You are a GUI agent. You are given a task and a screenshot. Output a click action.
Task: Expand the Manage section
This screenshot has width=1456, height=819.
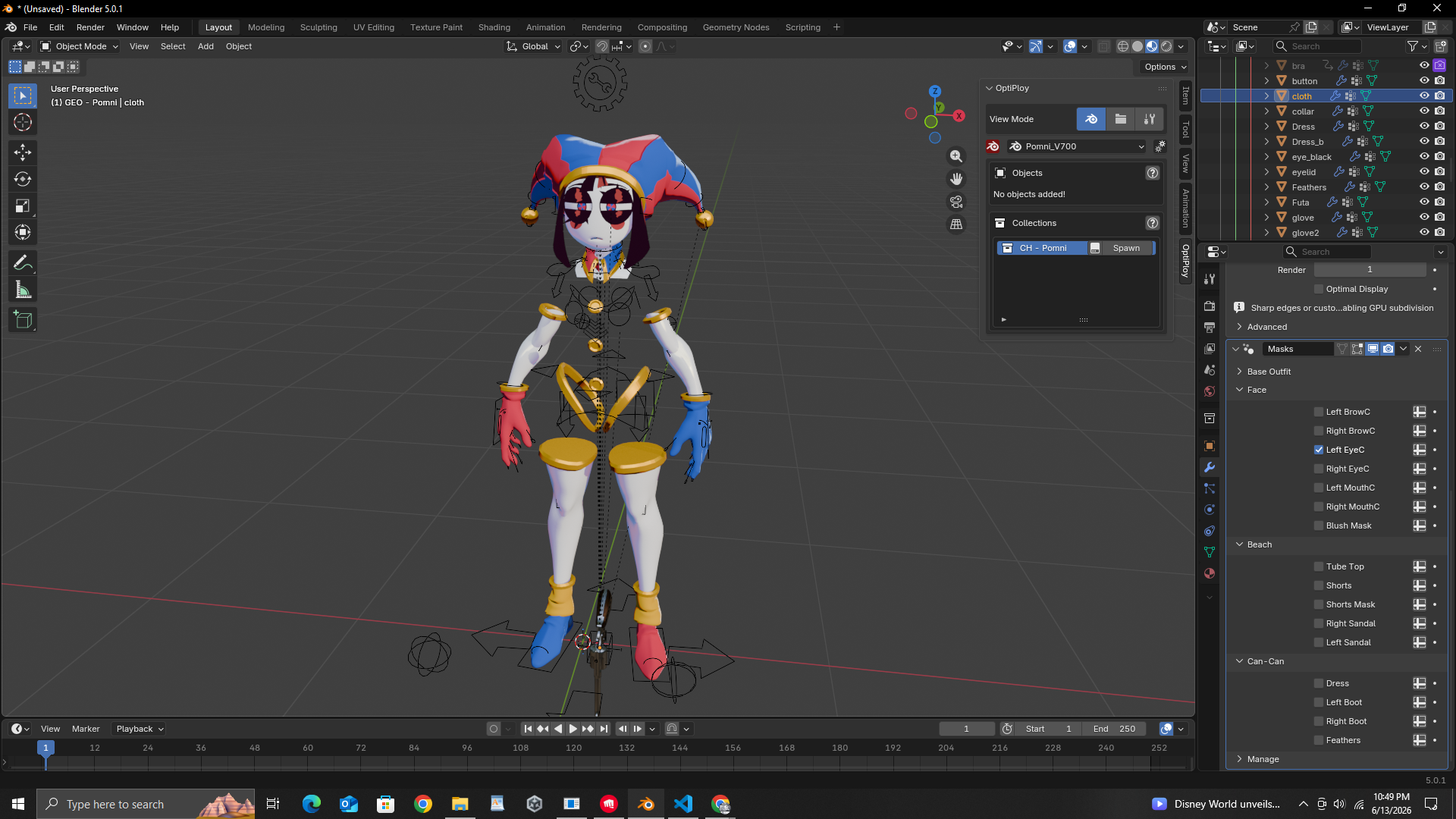[x=1263, y=759]
